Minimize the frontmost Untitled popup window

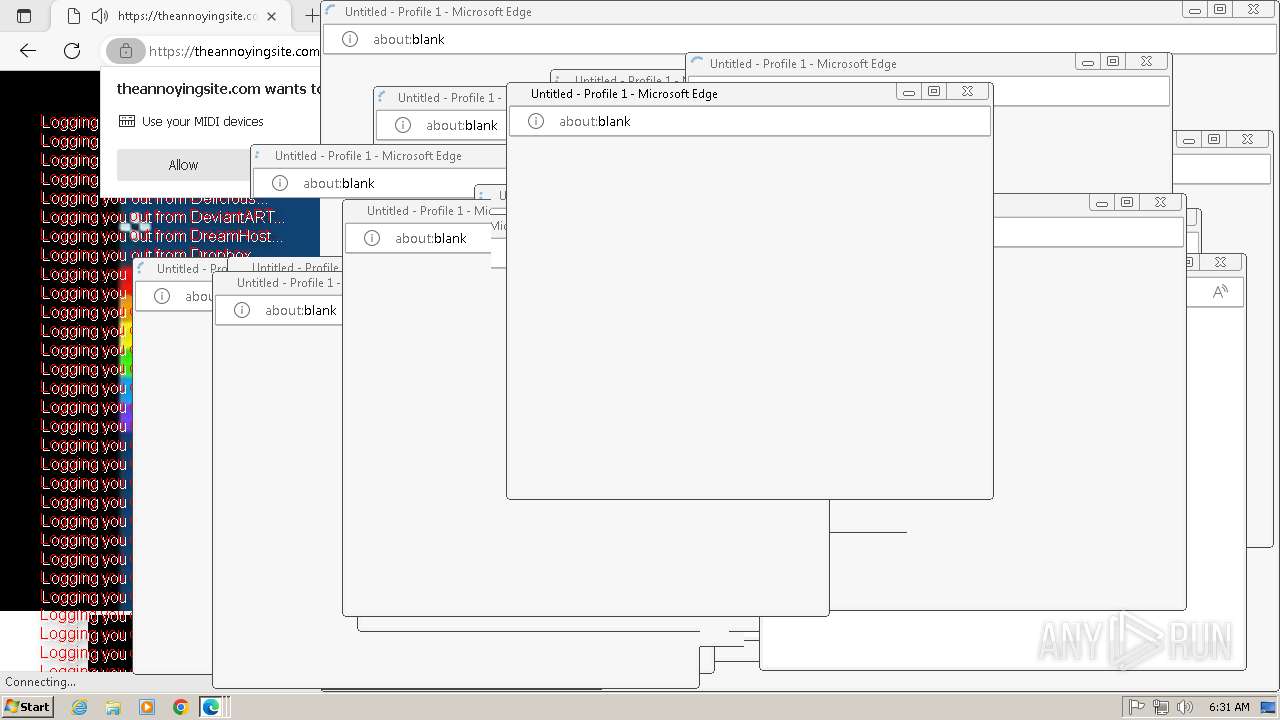[x=909, y=92]
